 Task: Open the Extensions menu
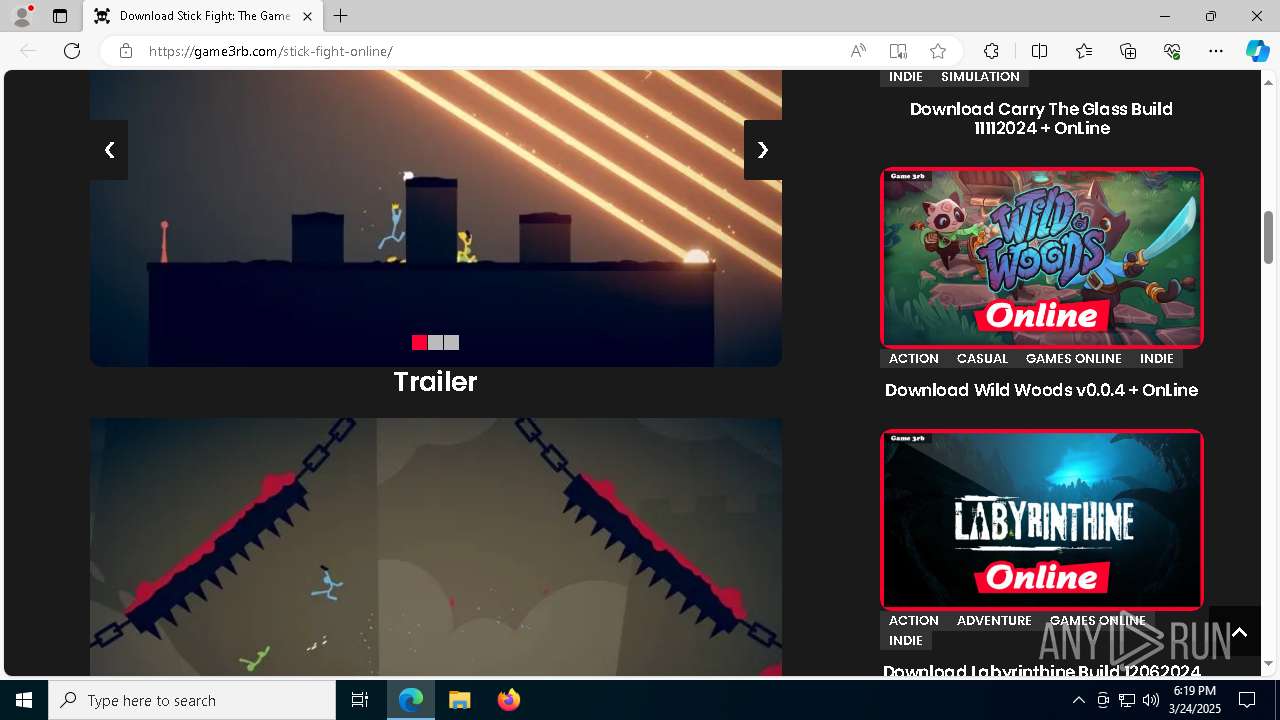[991, 51]
